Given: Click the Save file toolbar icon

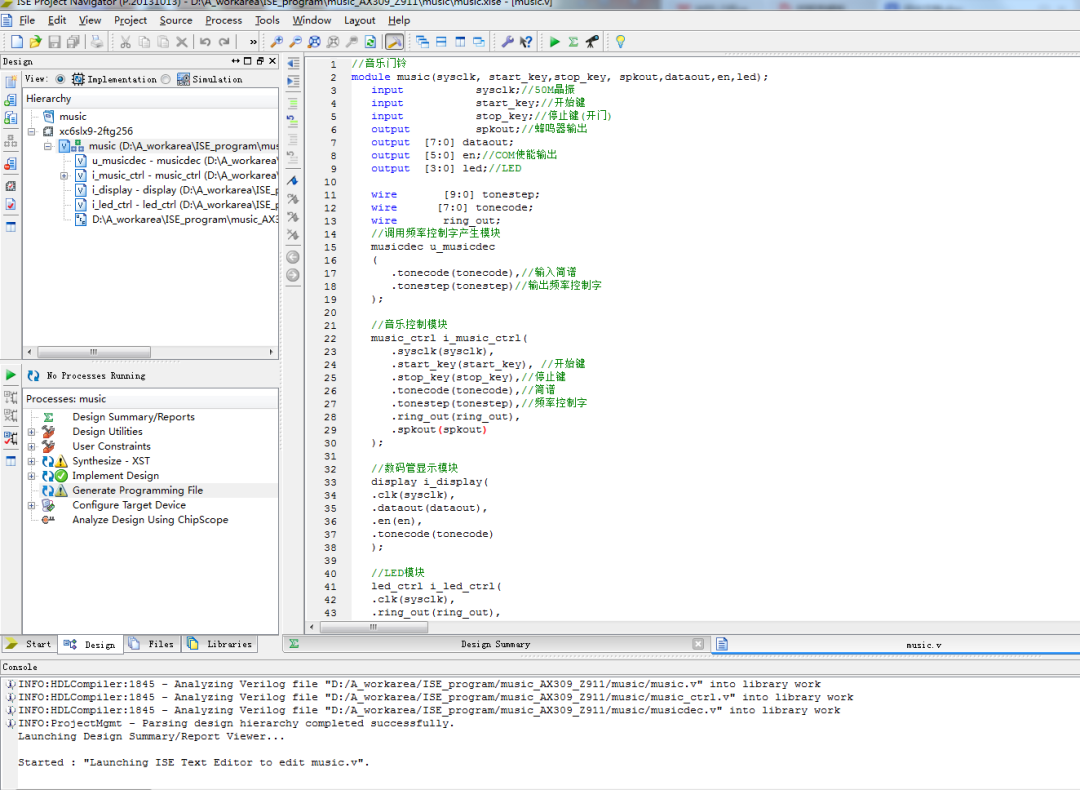Looking at the screenshot, I should 54,42.
